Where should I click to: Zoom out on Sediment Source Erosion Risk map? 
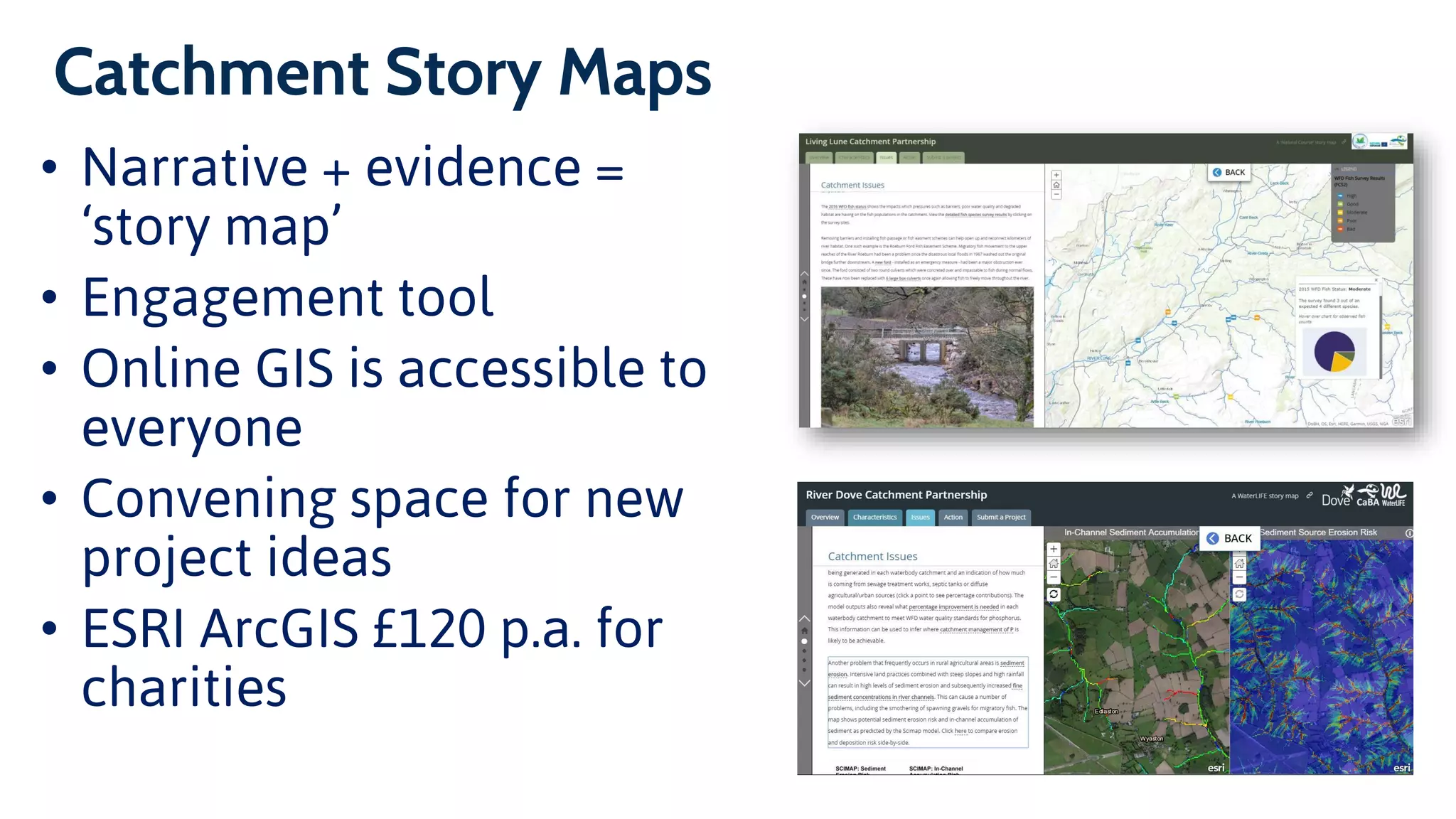pos(1239,577)
